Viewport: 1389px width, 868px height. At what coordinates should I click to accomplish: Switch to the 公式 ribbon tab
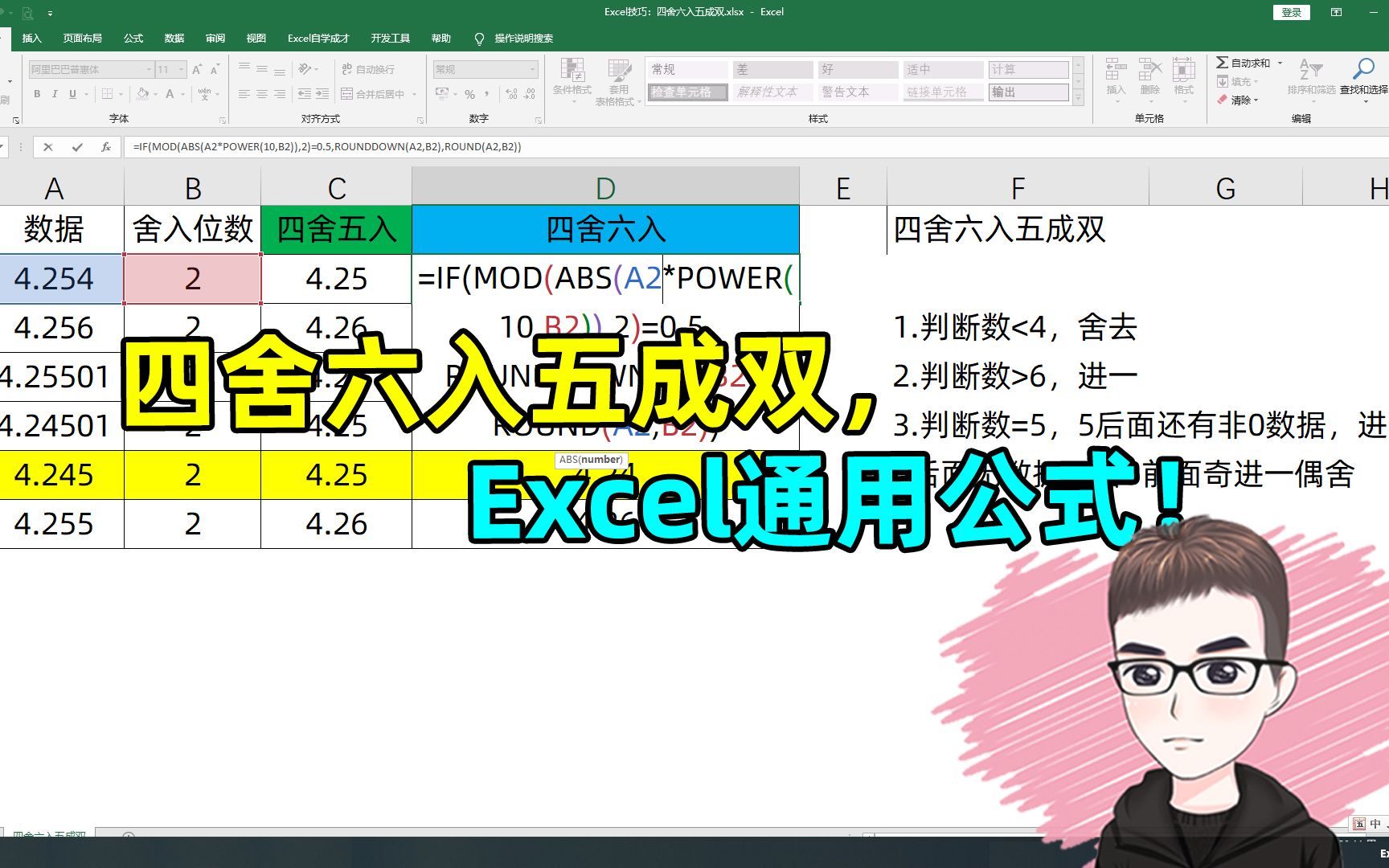coord(133,38)
